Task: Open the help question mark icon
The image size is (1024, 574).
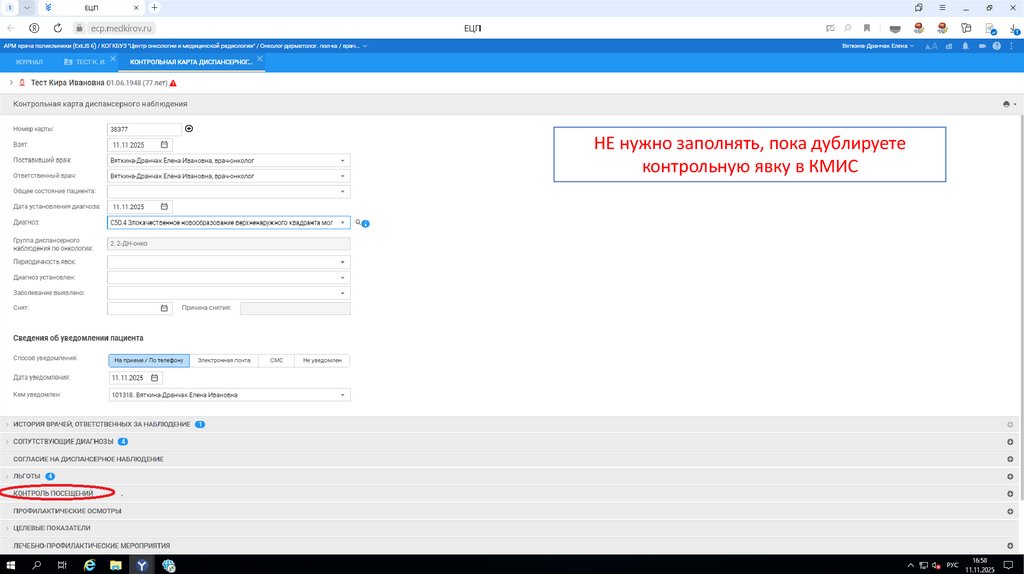Action: point(997,46)
